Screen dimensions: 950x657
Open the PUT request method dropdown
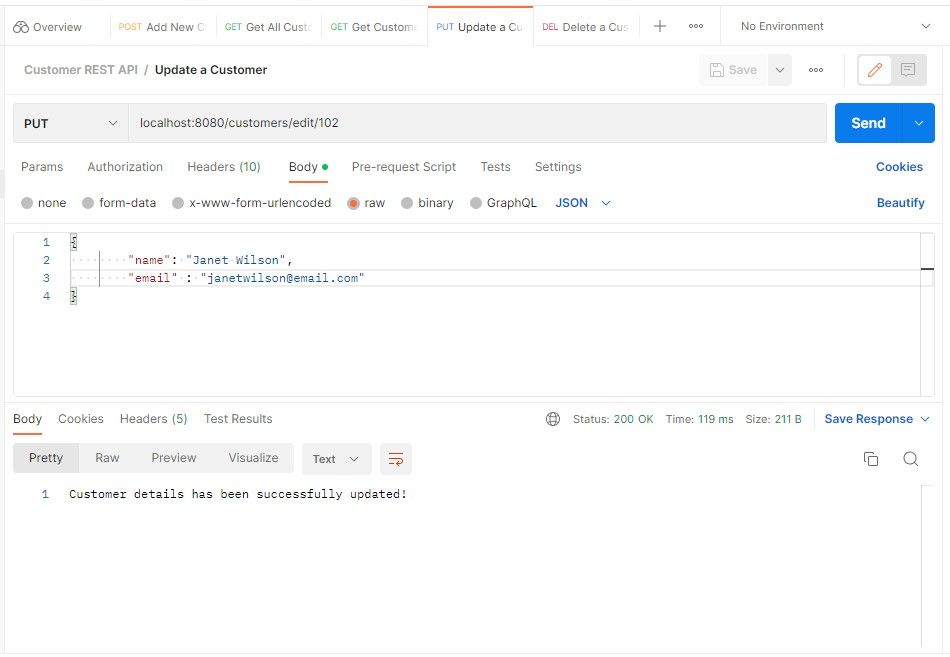pos(70,122)
